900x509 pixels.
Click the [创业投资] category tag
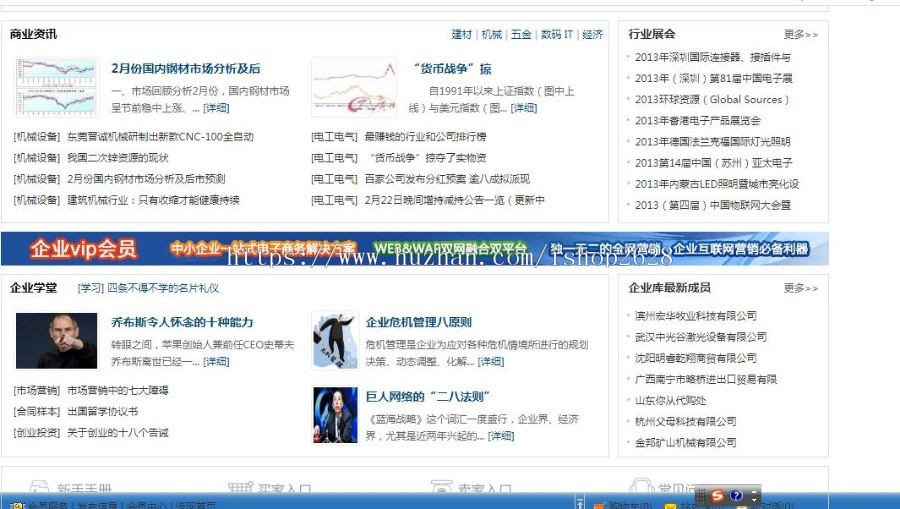(36, 433)
